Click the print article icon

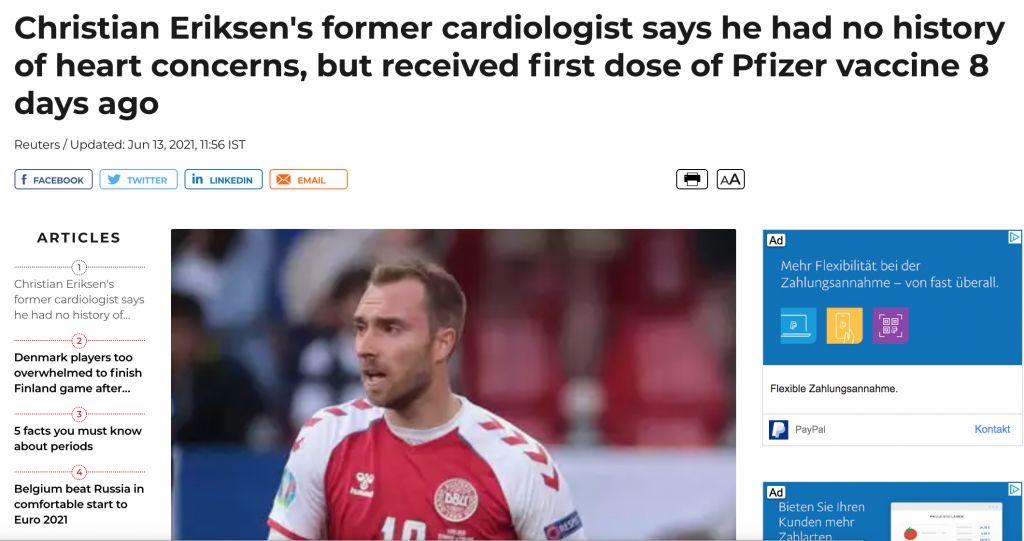coord(692,180)
